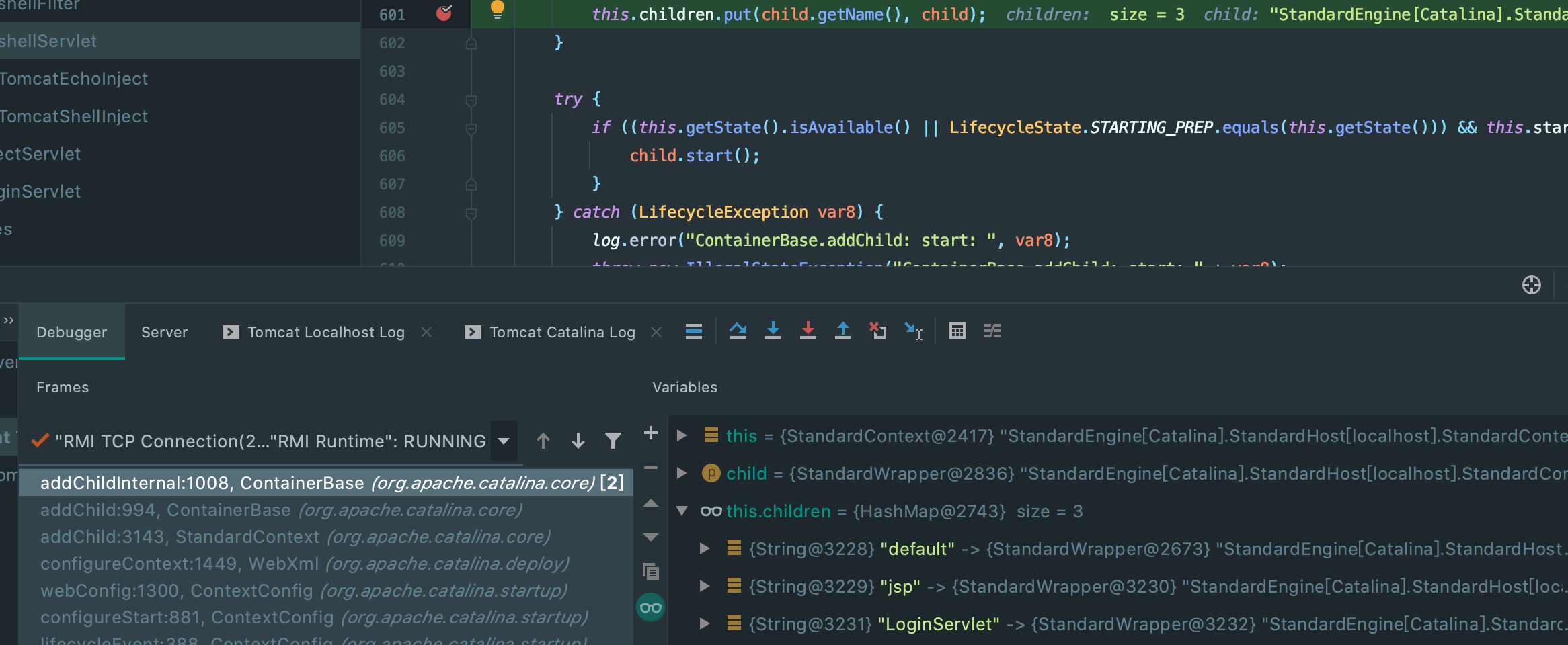The image size is (1568, 645).
Task: Click the Step Over debugger icon
Action: [738, 331]
